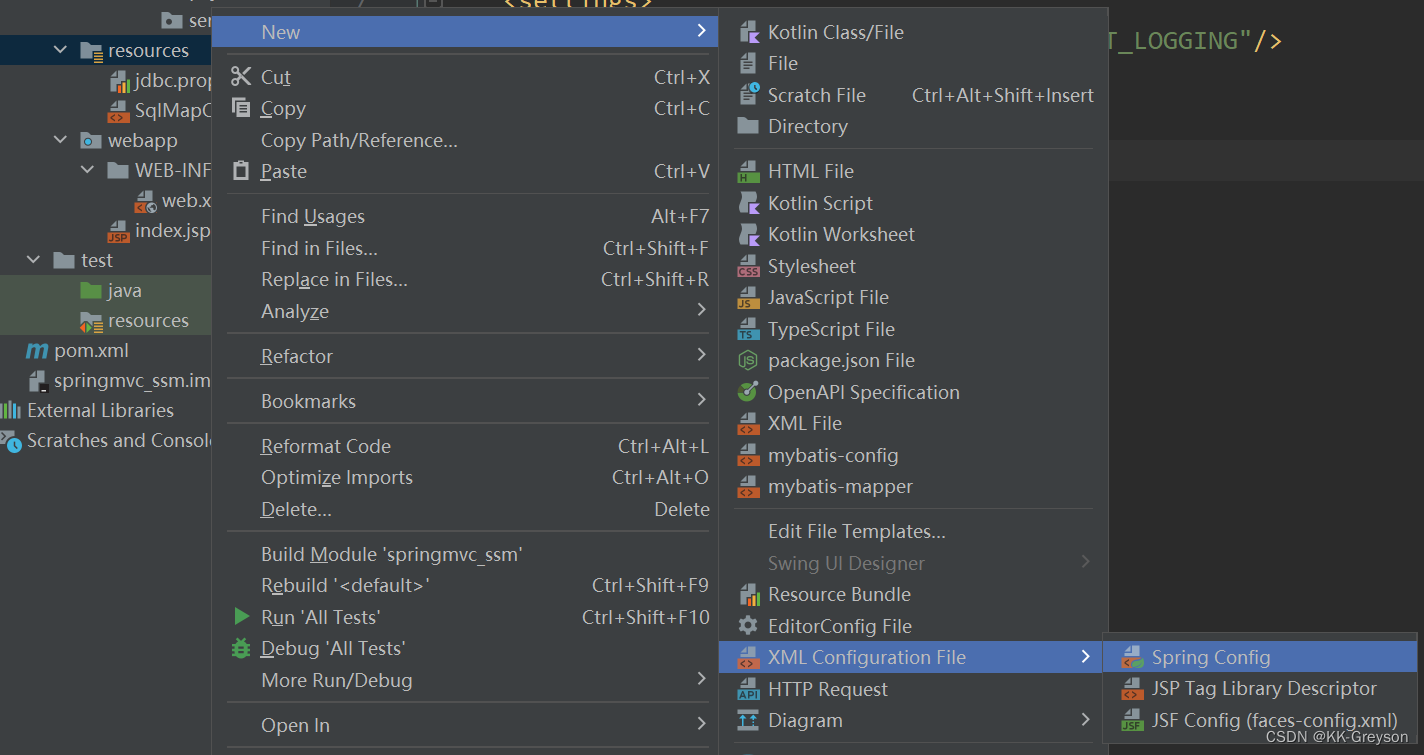The image size is (1424, 755).
Task: Select web.xml file under WEB-INF
Action: (x=186, y=201)
